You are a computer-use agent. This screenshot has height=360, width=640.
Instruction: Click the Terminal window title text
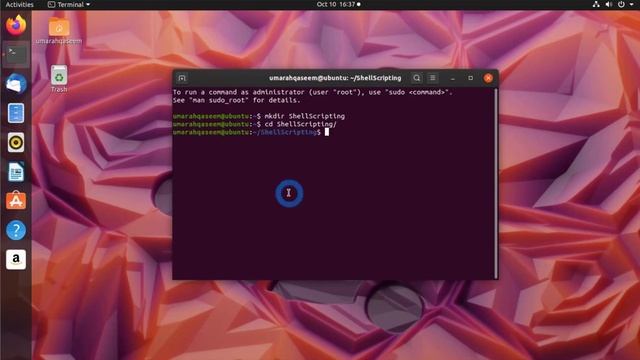(335, 78)
